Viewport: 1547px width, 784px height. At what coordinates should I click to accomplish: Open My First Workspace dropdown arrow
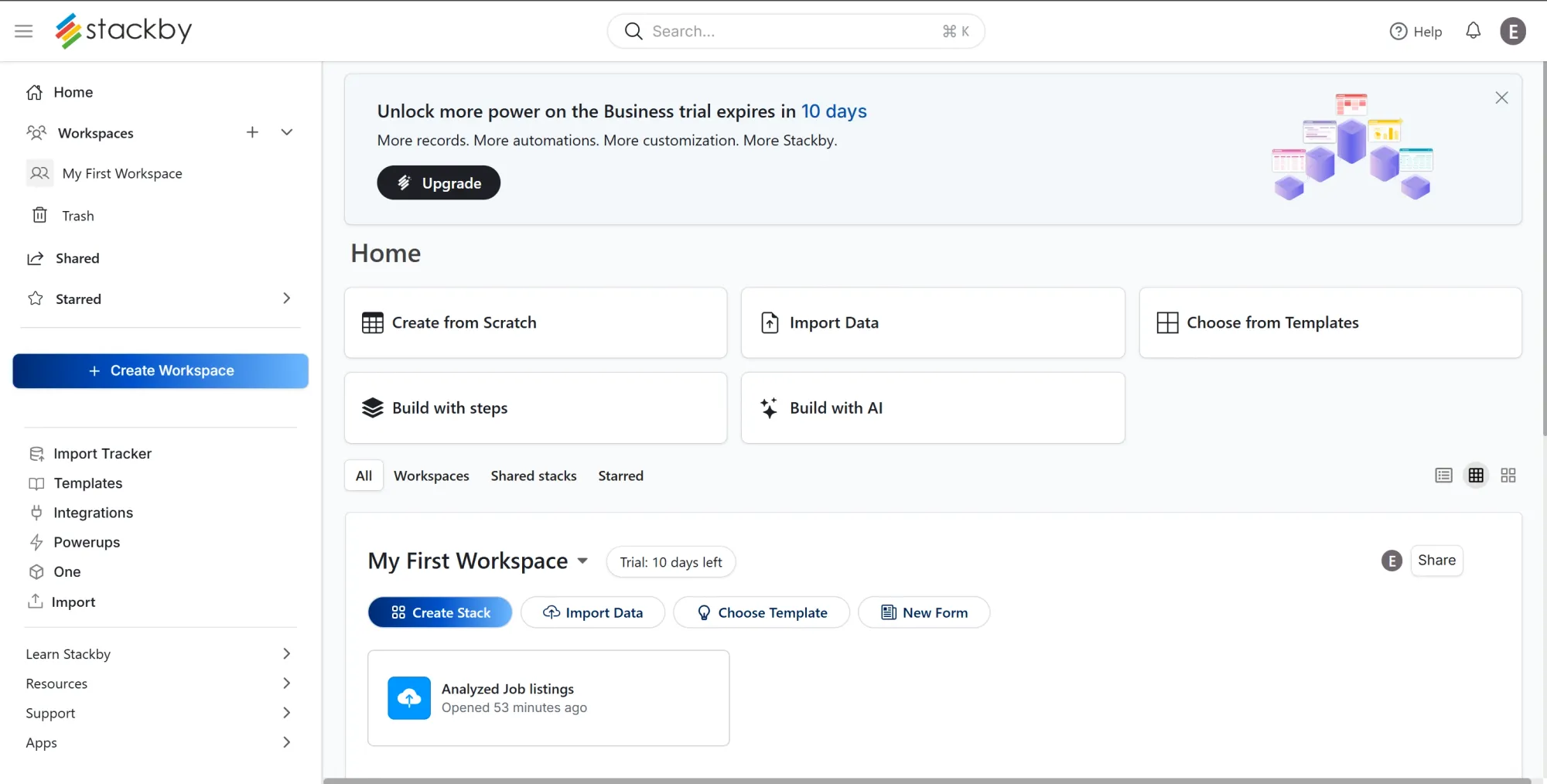(582, 561)
